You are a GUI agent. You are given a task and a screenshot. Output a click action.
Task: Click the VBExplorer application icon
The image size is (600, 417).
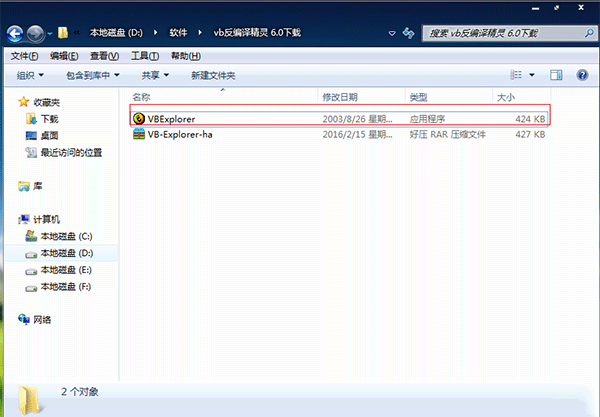pyautogui.click(x=139, y=118)
